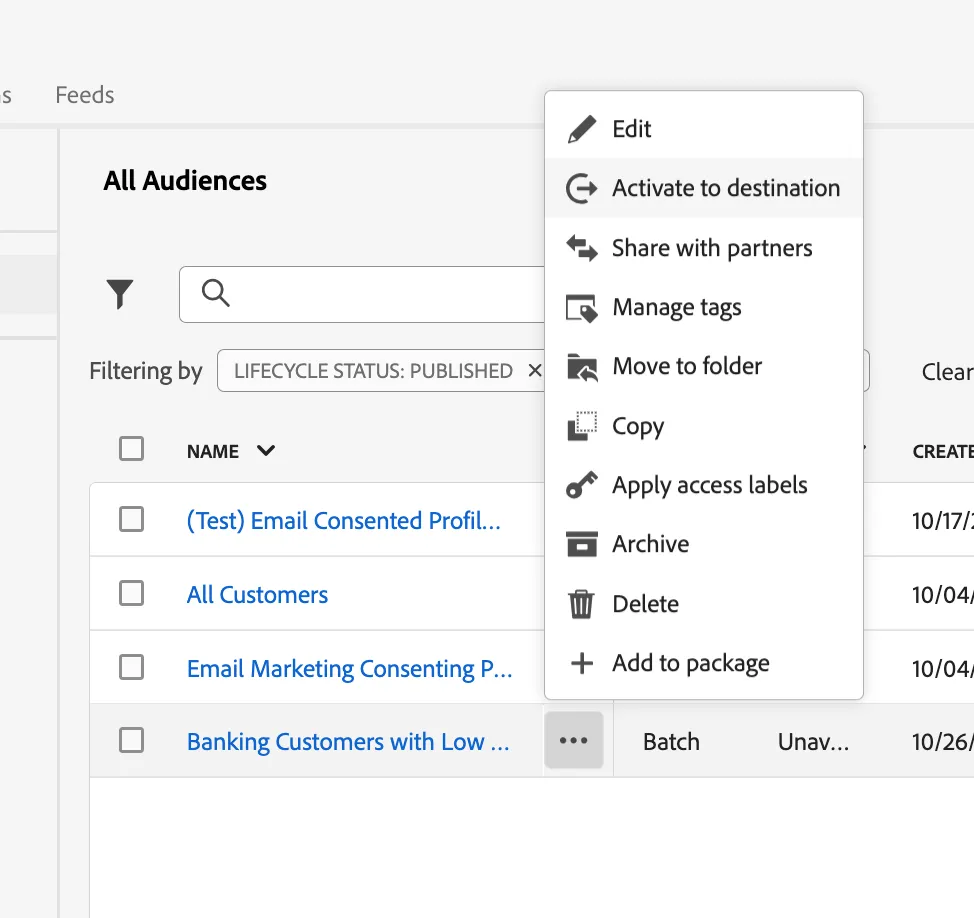The width and height of the screenshot is (974, 918).
Task: Click the Edit pencil icon
Action: (x=582, y=129)
